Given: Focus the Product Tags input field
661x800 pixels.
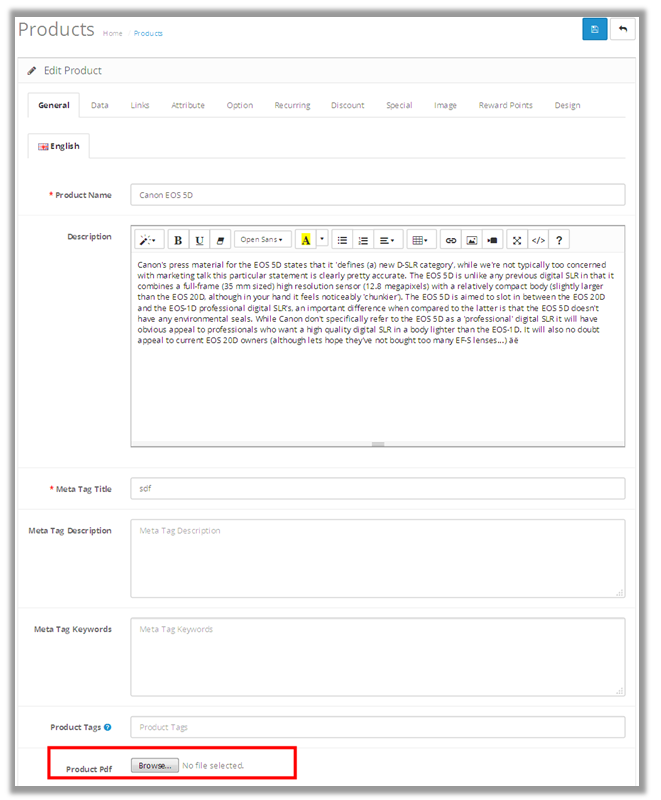Looking at the screenshot, I should point(377,727).
